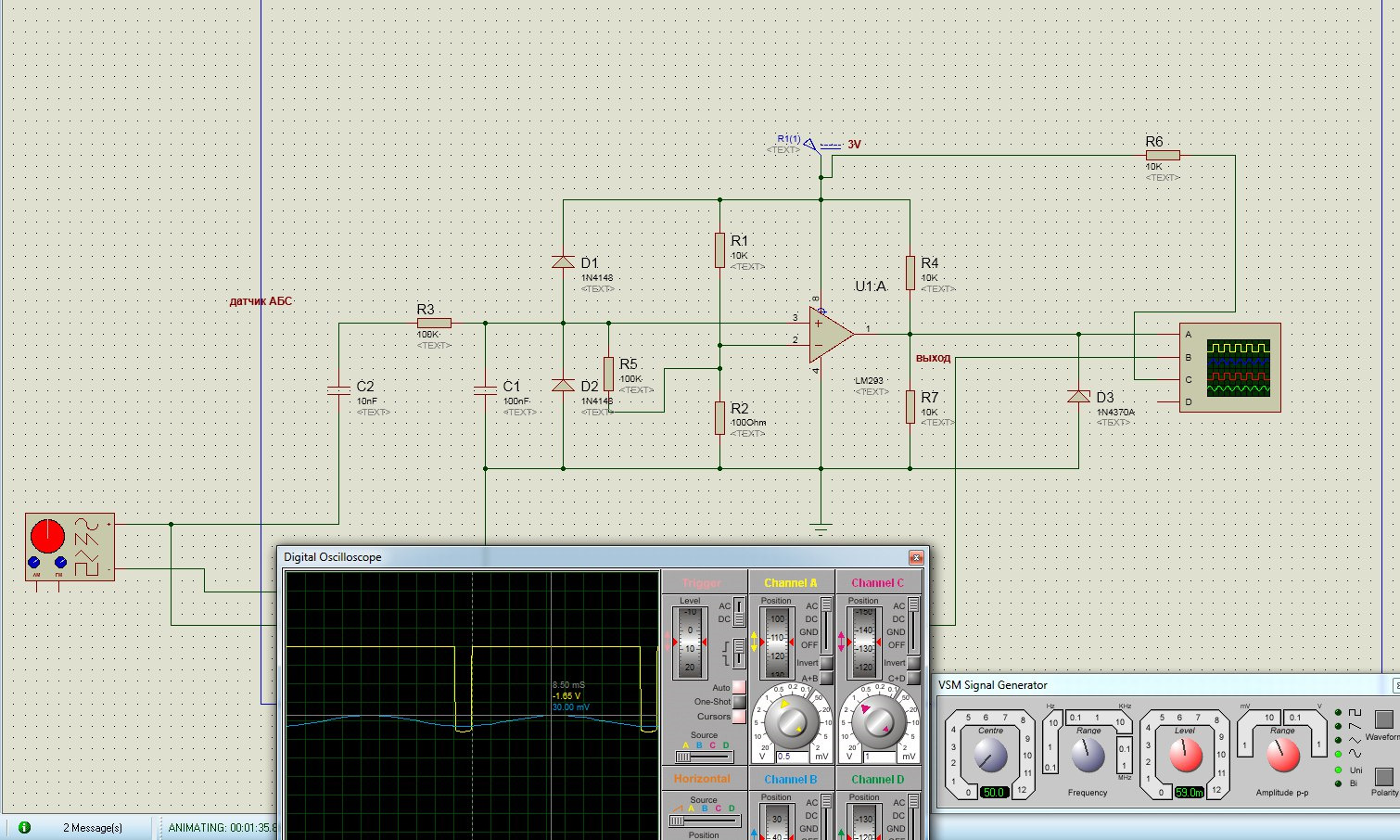This screenshot has width=1400, height=840.
Task: Select the oscilloscope component on schematic
Action: (x=1230, y=367)
